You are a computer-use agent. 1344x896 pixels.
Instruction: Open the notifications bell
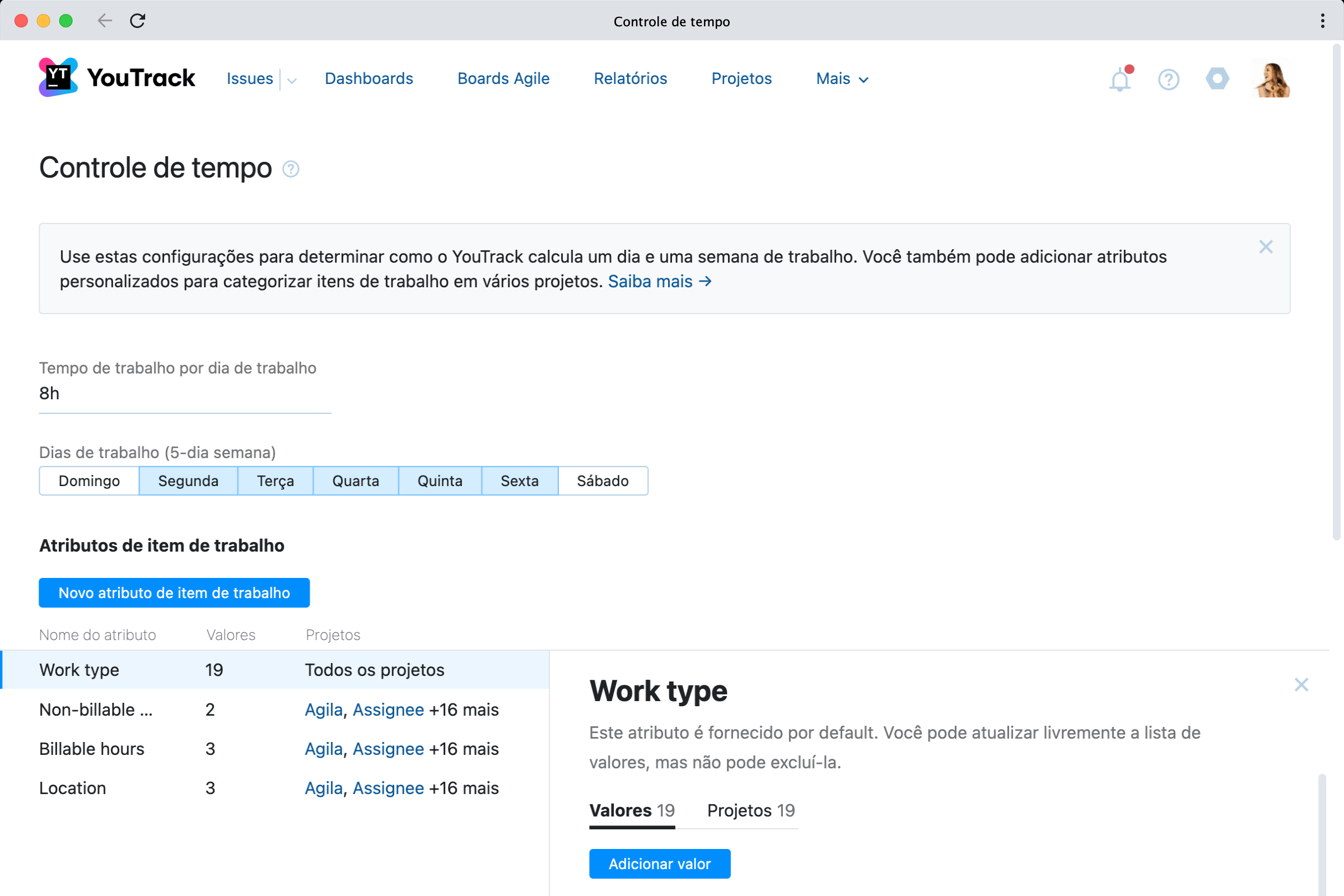coord(1119,79)
